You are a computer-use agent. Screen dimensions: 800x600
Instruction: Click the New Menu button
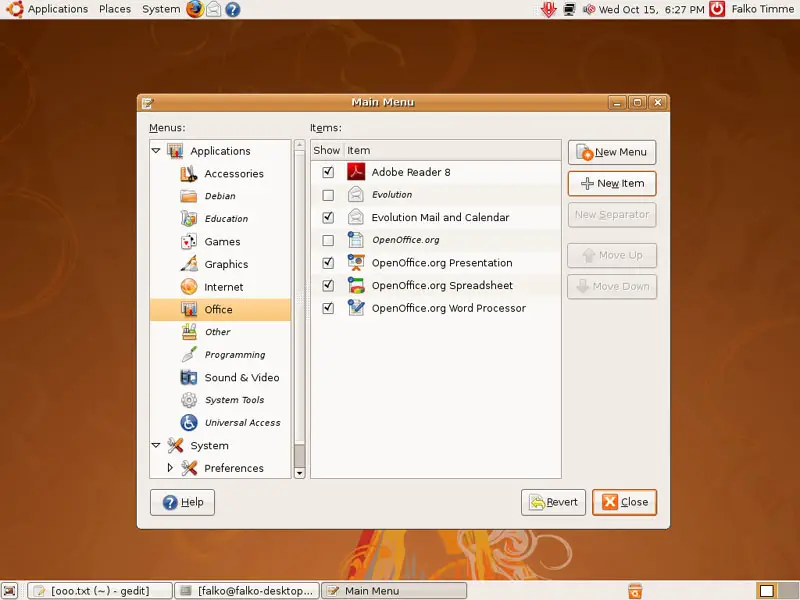612,152
